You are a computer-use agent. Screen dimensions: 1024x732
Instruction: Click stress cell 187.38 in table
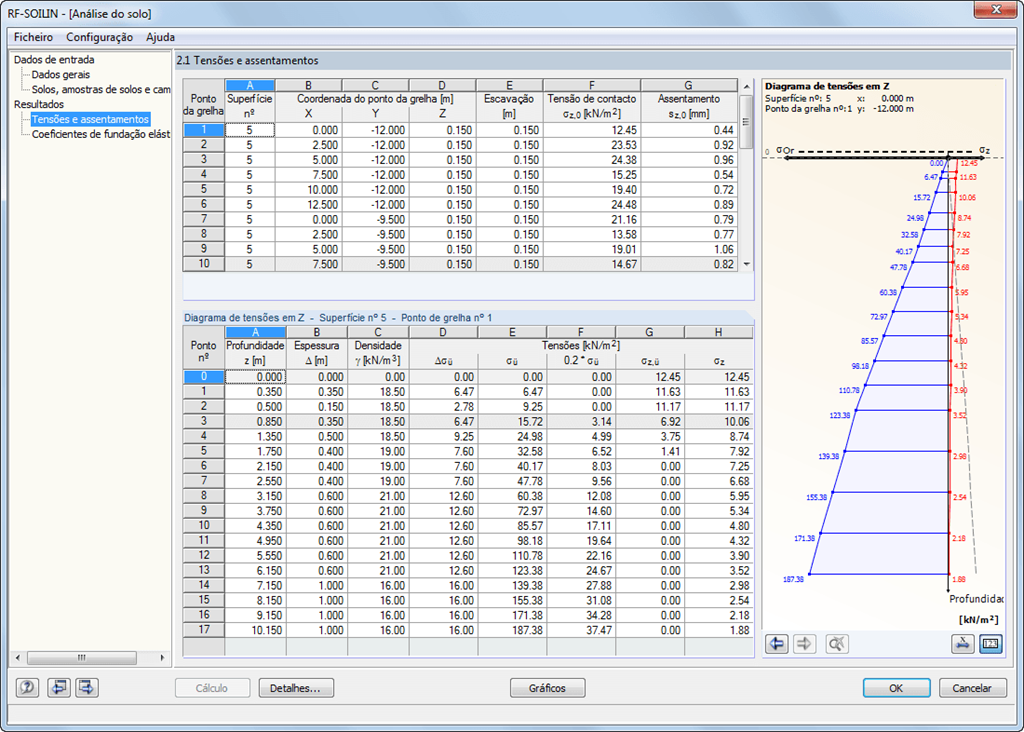click(x=512, y=630)
